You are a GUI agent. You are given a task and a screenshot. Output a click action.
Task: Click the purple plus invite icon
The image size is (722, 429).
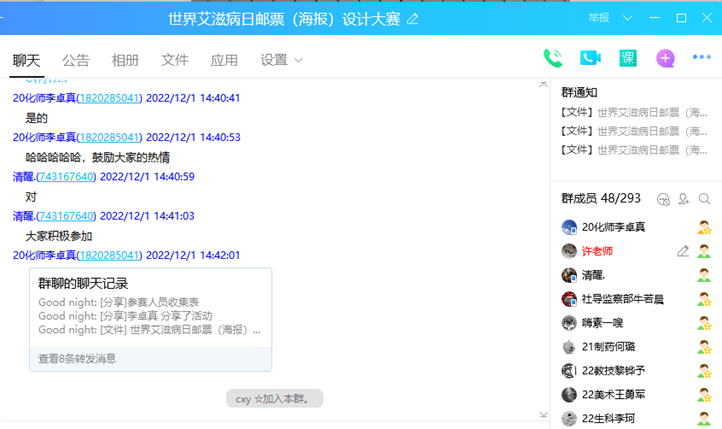tap(665, 58)
